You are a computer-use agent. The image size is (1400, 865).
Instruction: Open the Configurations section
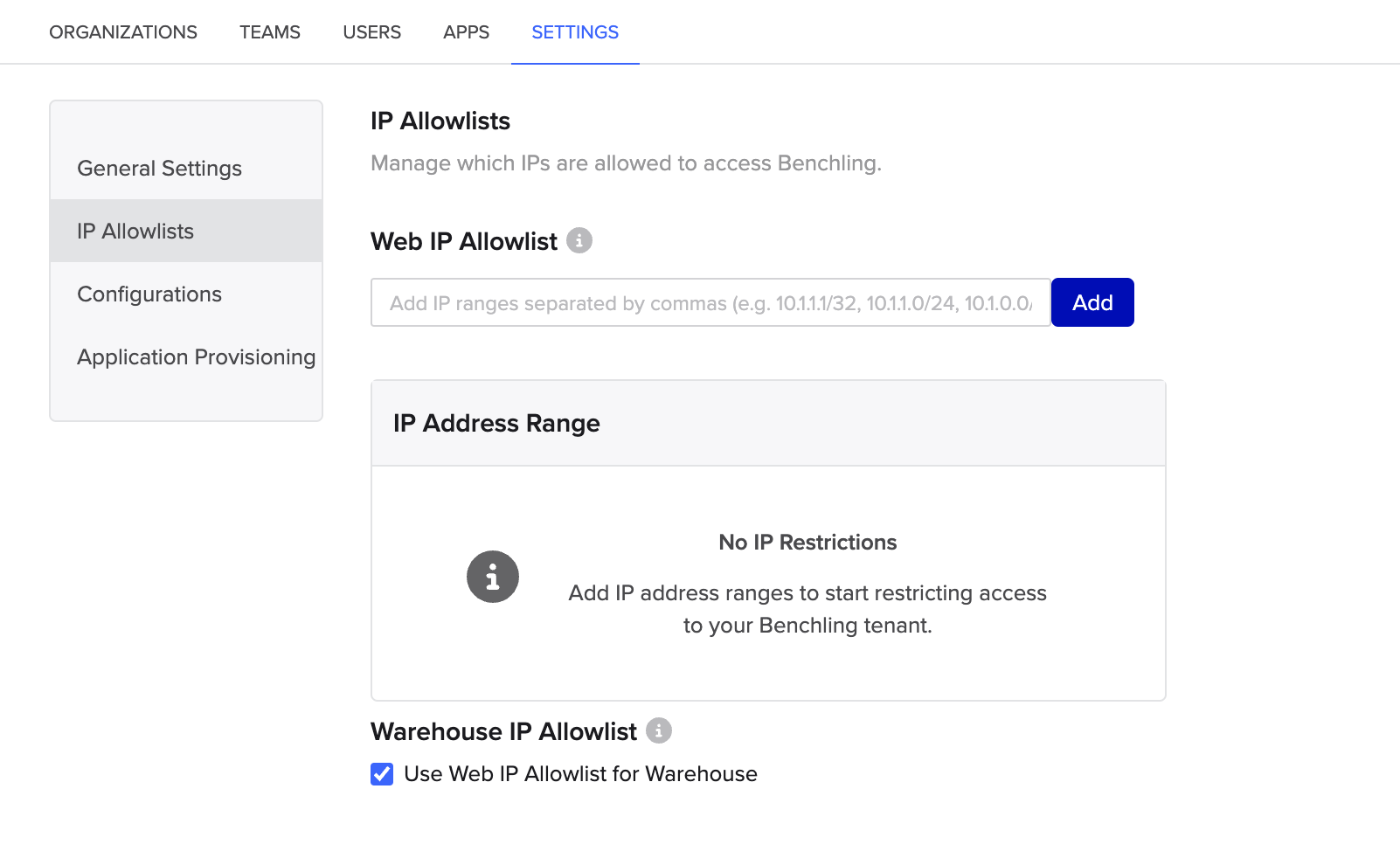pos(149,294)
